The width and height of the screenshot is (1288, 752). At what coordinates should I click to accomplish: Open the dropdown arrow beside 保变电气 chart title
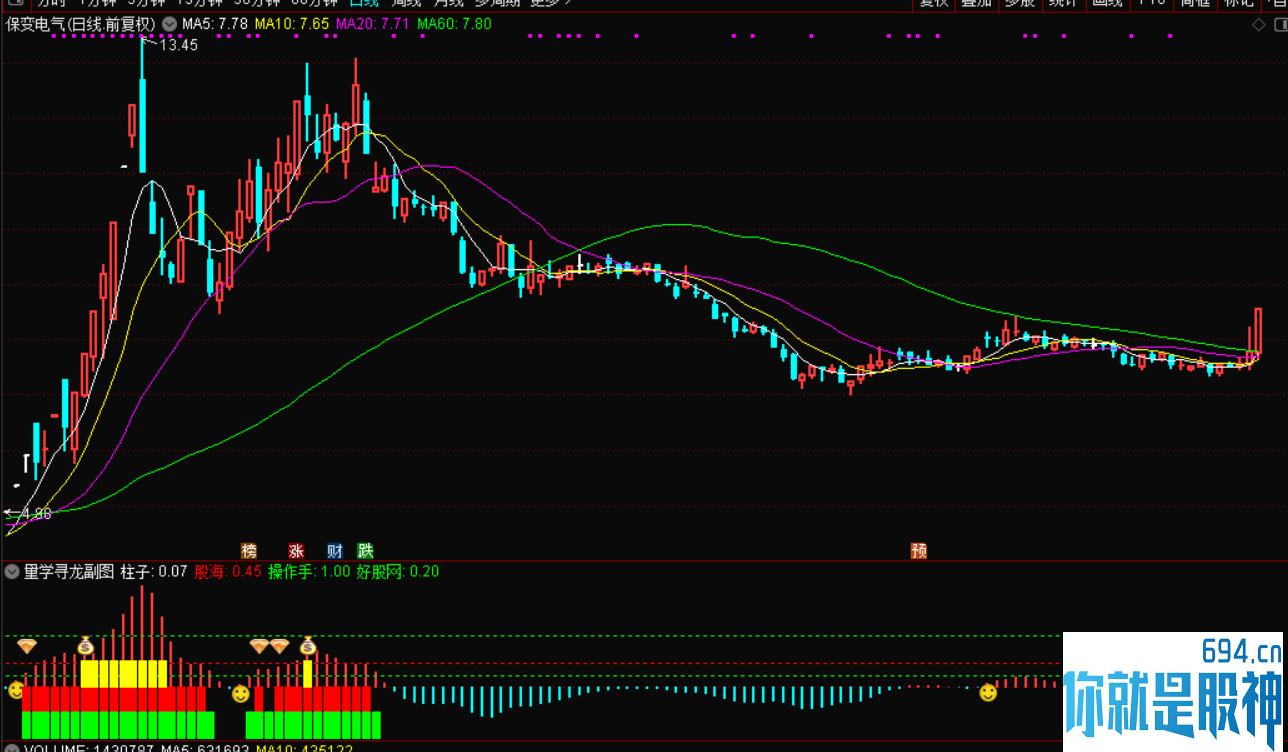(x=167, y=23)
